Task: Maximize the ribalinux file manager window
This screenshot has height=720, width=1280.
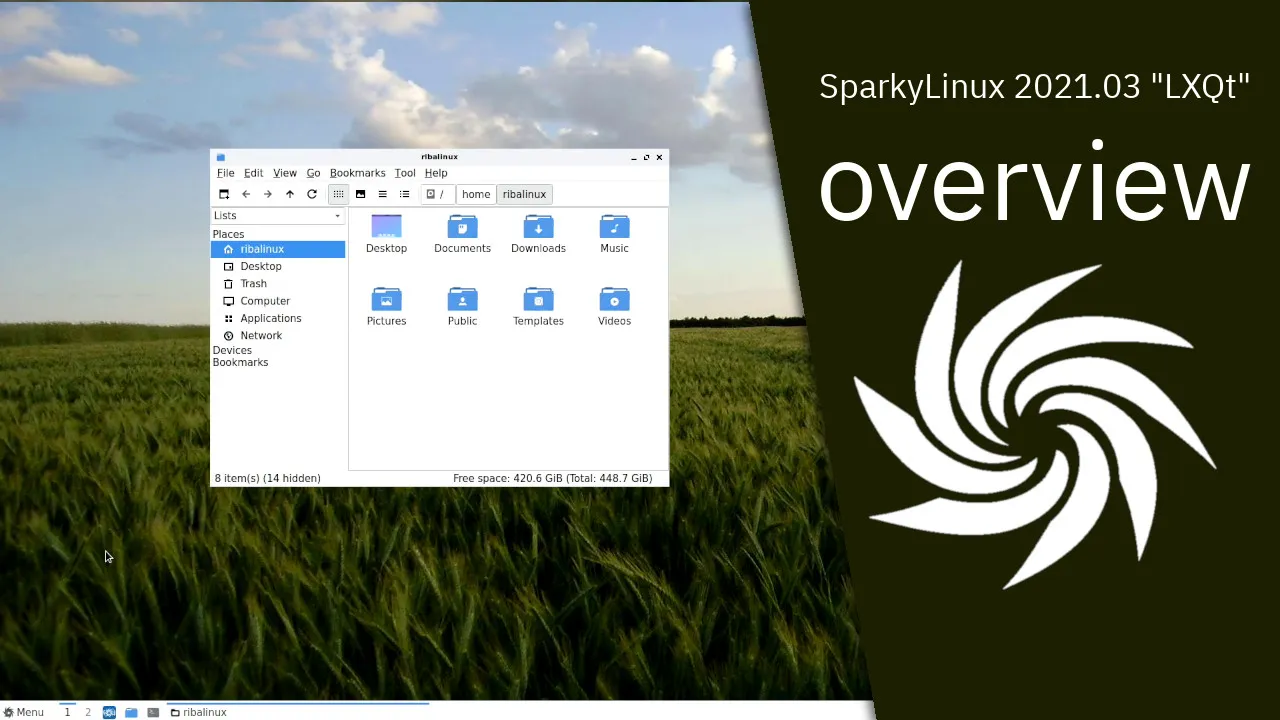Action: (646, 157)
